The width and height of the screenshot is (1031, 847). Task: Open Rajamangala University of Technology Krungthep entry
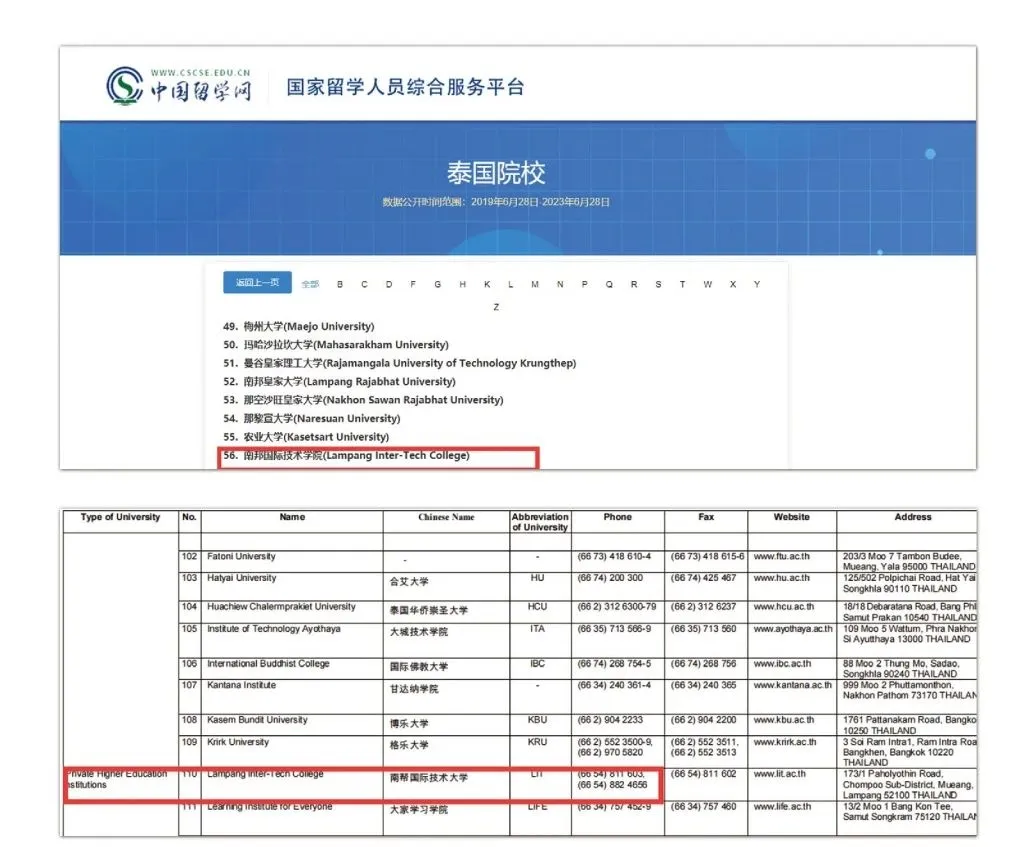tap(399, 363)
